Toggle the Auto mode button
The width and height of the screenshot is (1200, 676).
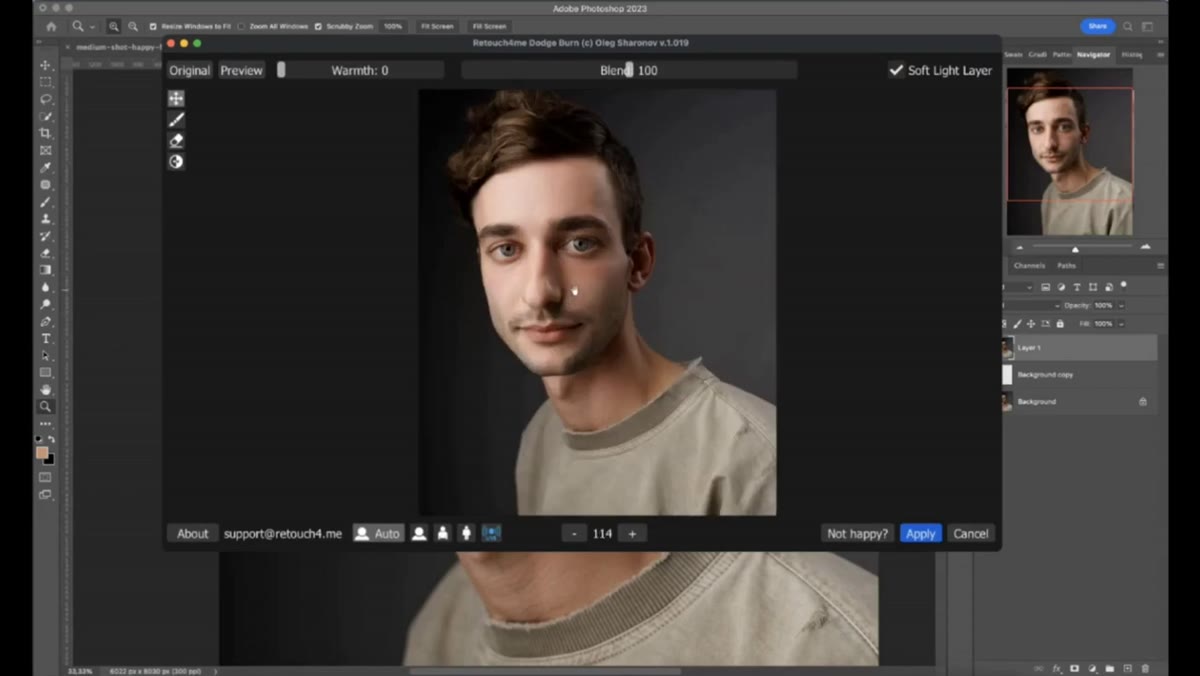377,533
